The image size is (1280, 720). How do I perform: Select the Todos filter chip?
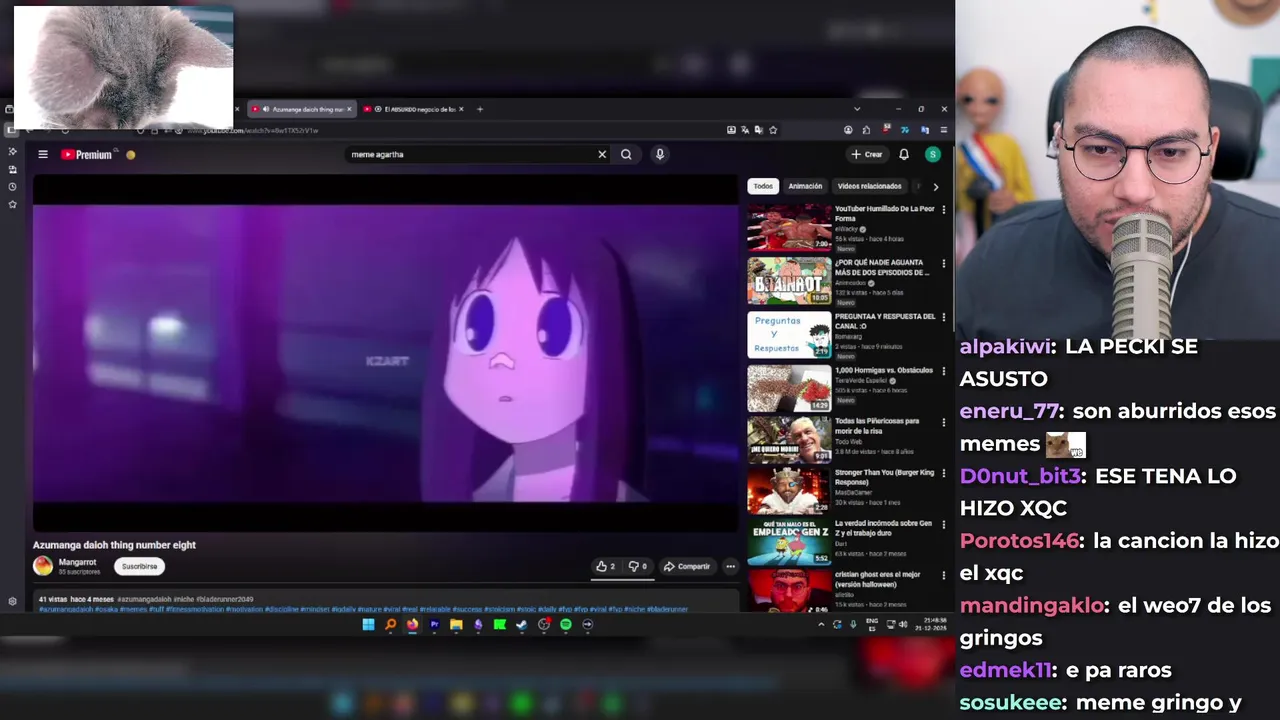tap(763, 186)
